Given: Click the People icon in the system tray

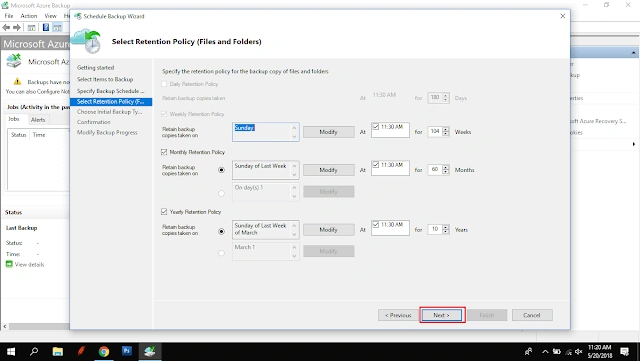Looking at the screenshot, I should (529, 352).
